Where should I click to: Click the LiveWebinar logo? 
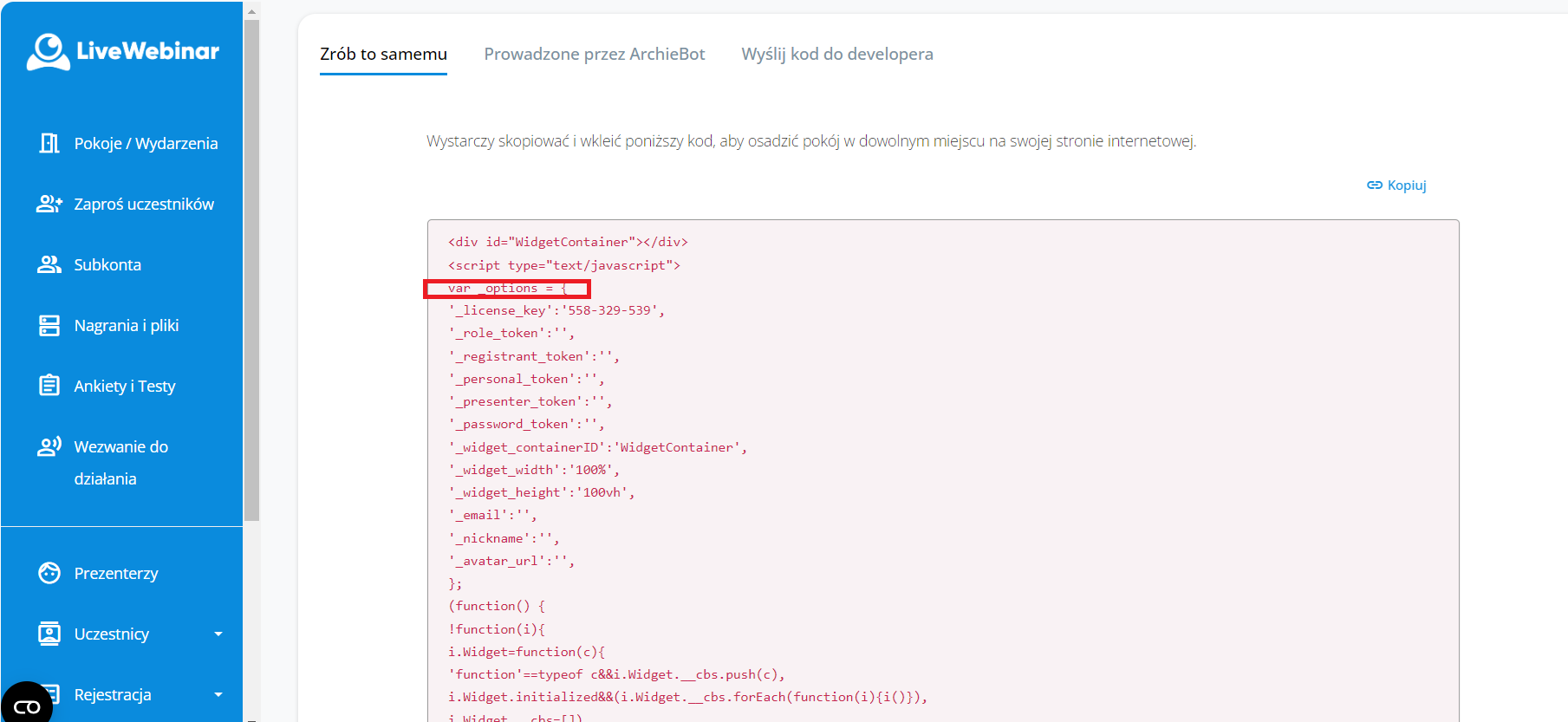click(x=122, y=51)
